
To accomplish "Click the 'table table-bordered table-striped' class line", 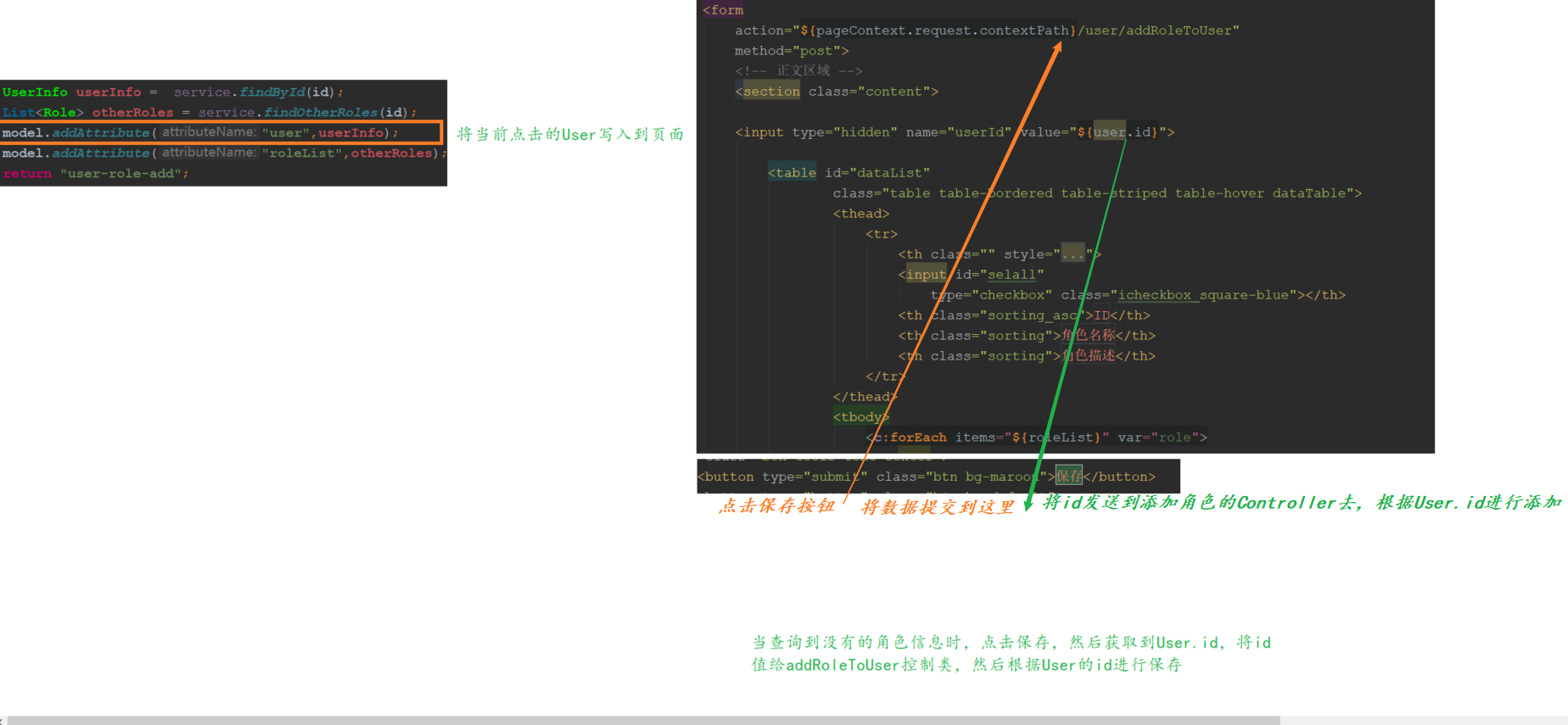I will (x=1097, y=193).
